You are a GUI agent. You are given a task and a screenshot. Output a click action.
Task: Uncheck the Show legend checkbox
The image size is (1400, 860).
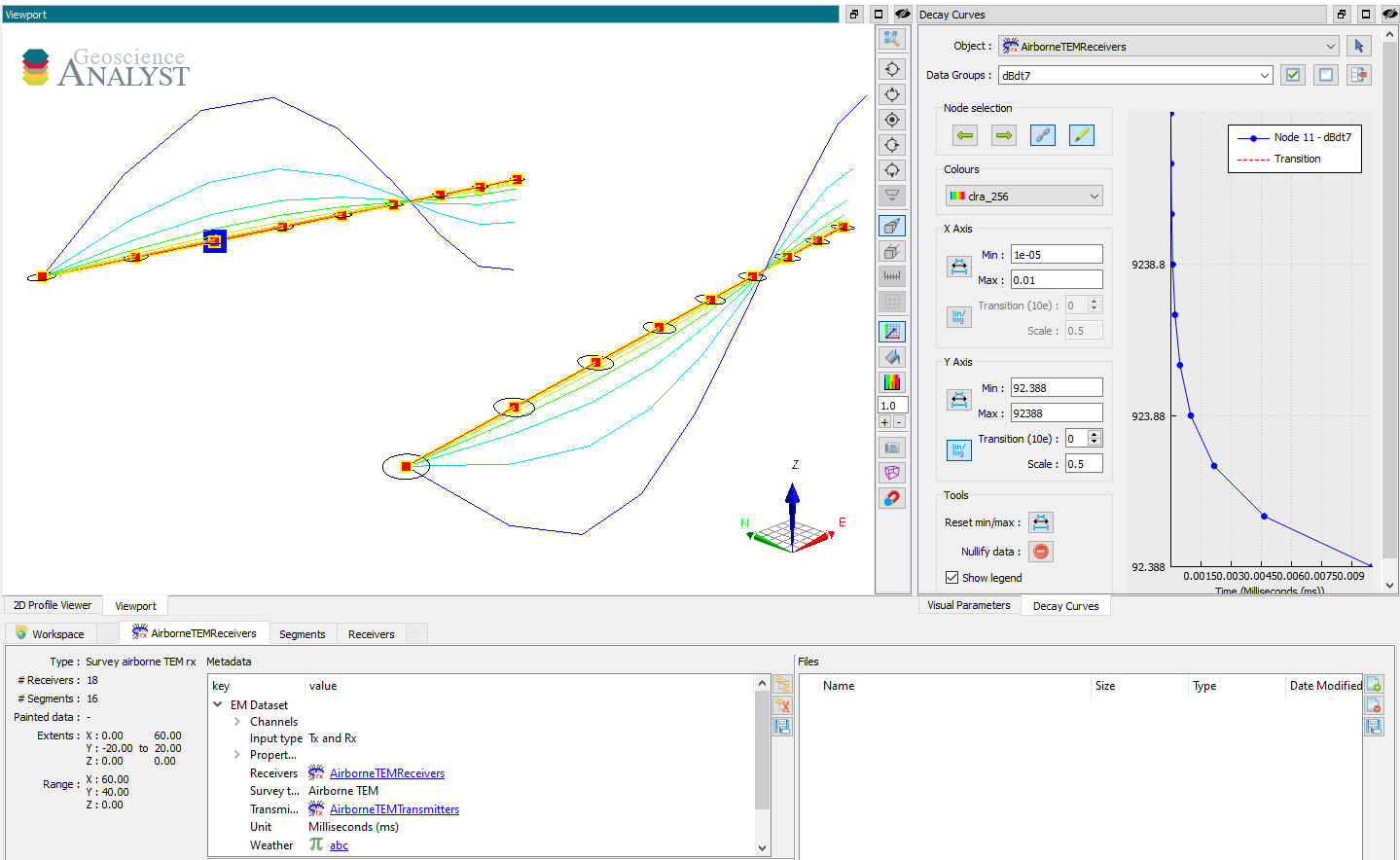coord(951,578)
